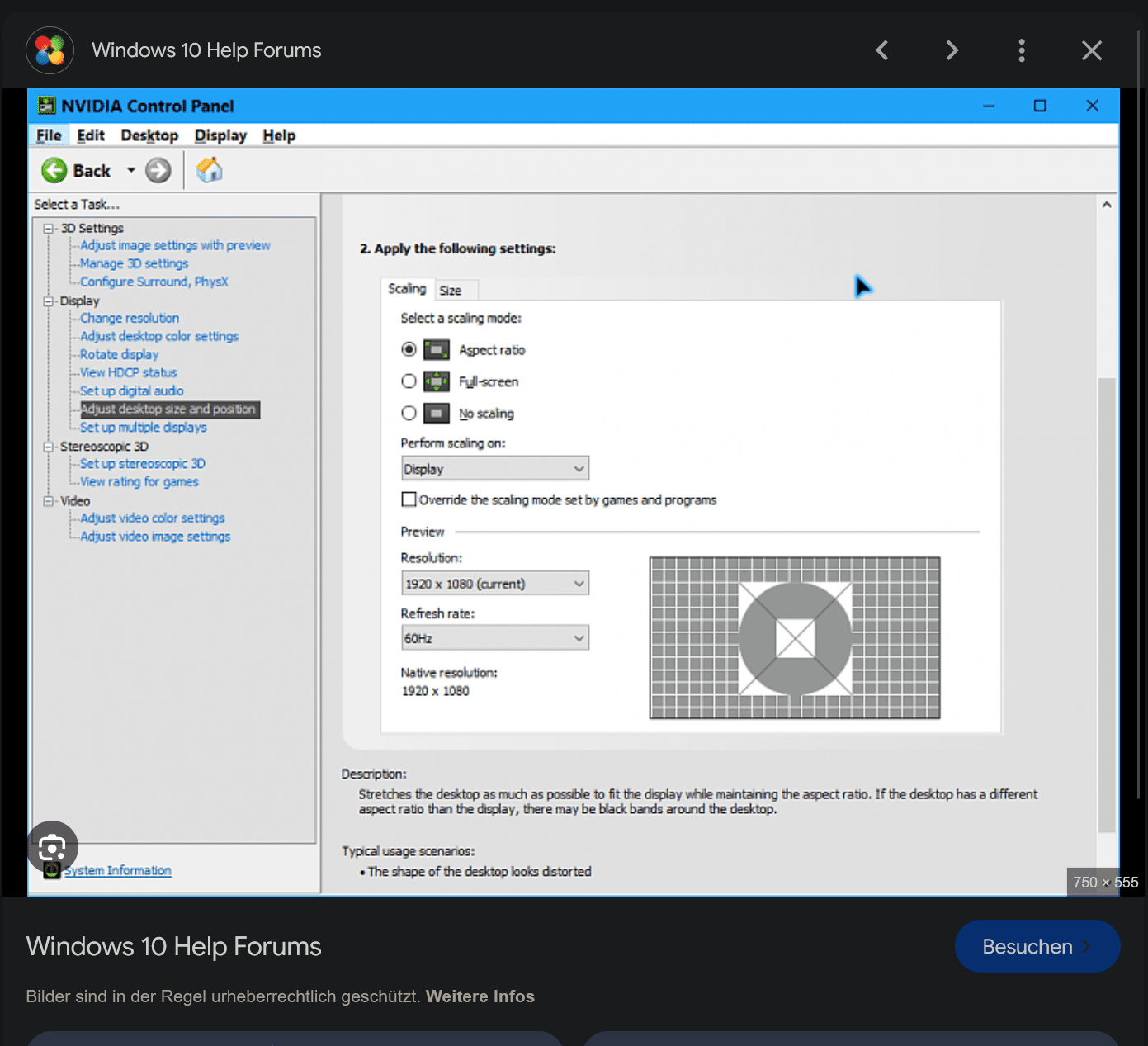Collapse the Video tree node
Viewport: 1148px width, 1046px height.
[49, 501]
